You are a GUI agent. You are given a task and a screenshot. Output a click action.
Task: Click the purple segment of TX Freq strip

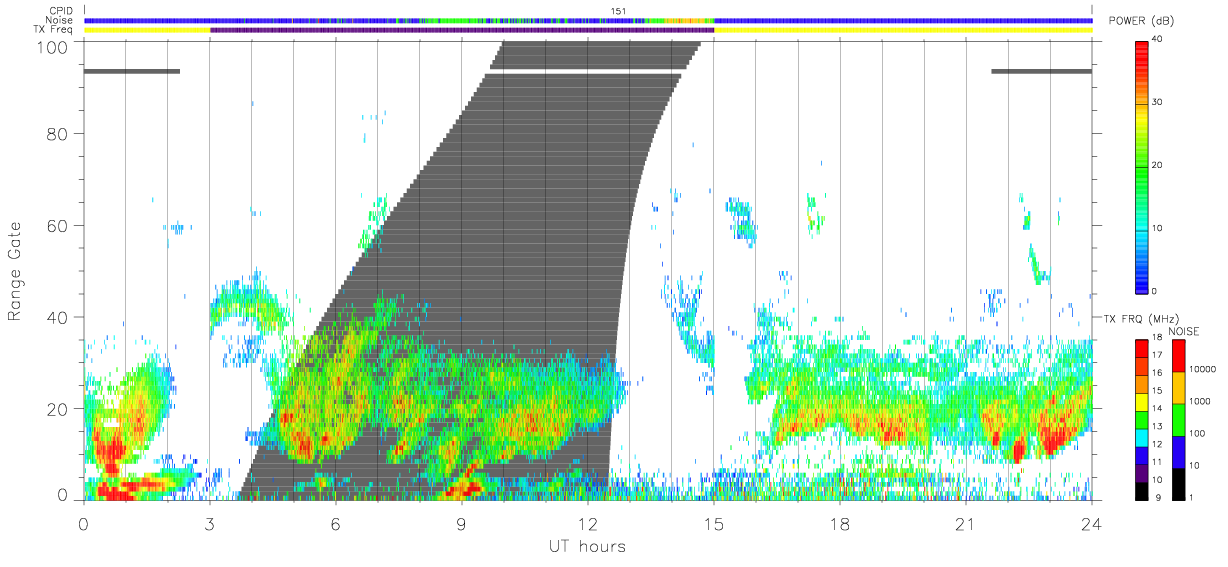(x=462, y=30)
